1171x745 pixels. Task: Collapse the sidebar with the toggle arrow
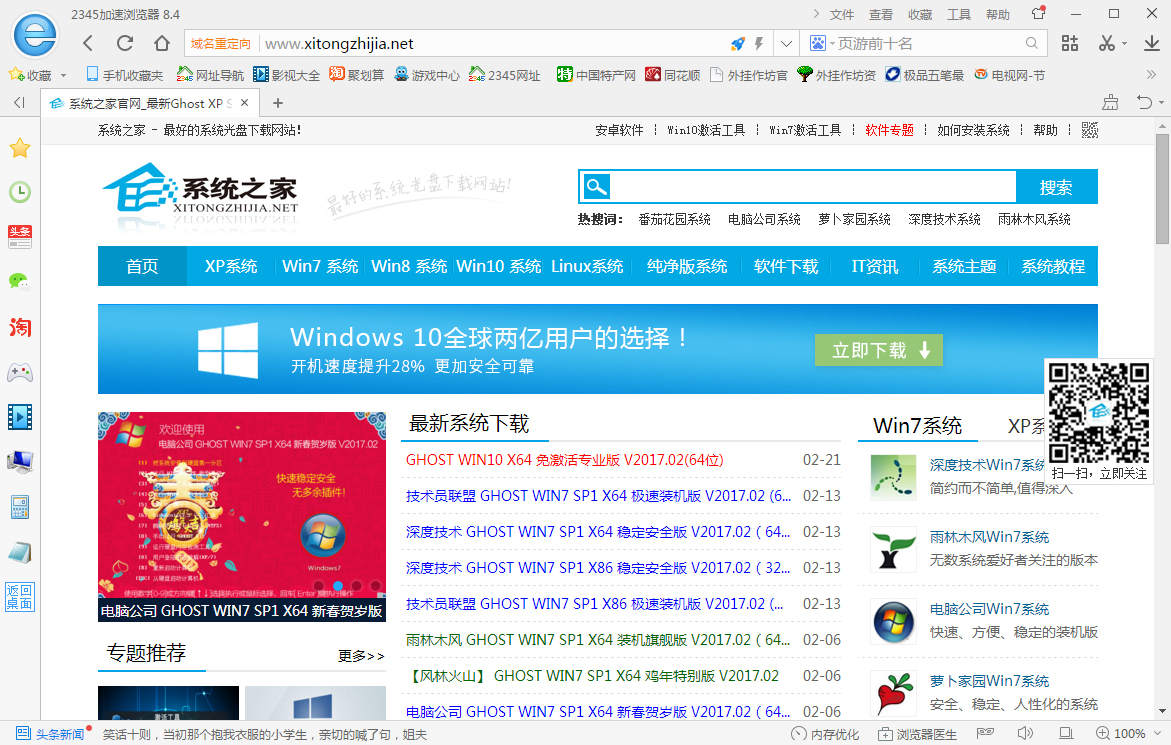click(x=19, y=102)
